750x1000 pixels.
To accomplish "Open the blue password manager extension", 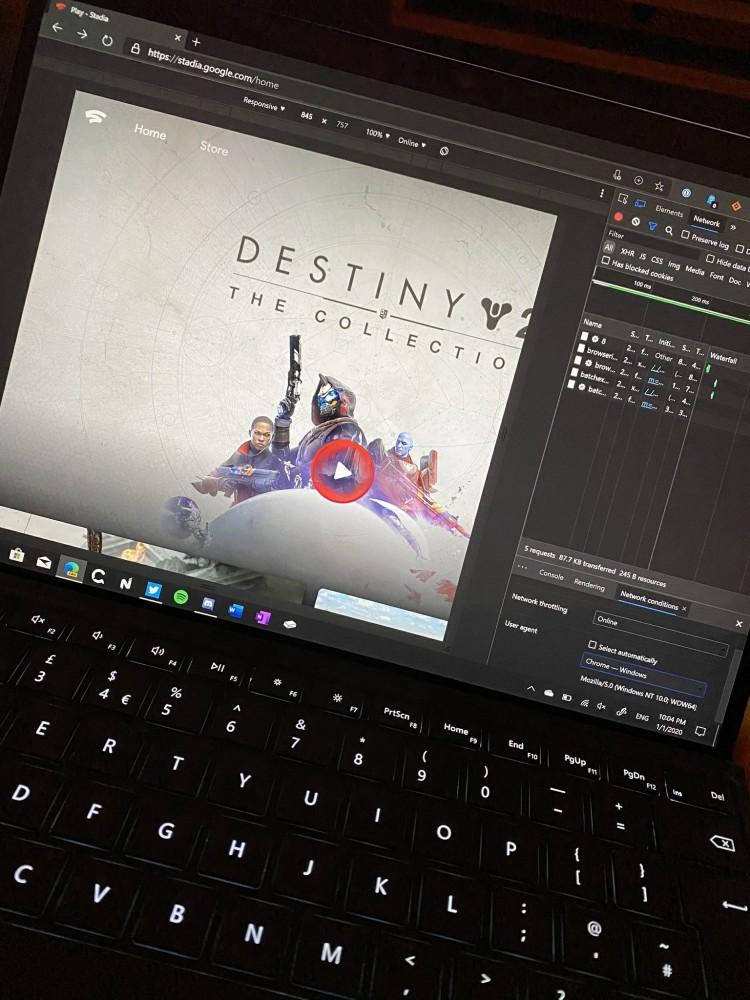I will [686, 193].
